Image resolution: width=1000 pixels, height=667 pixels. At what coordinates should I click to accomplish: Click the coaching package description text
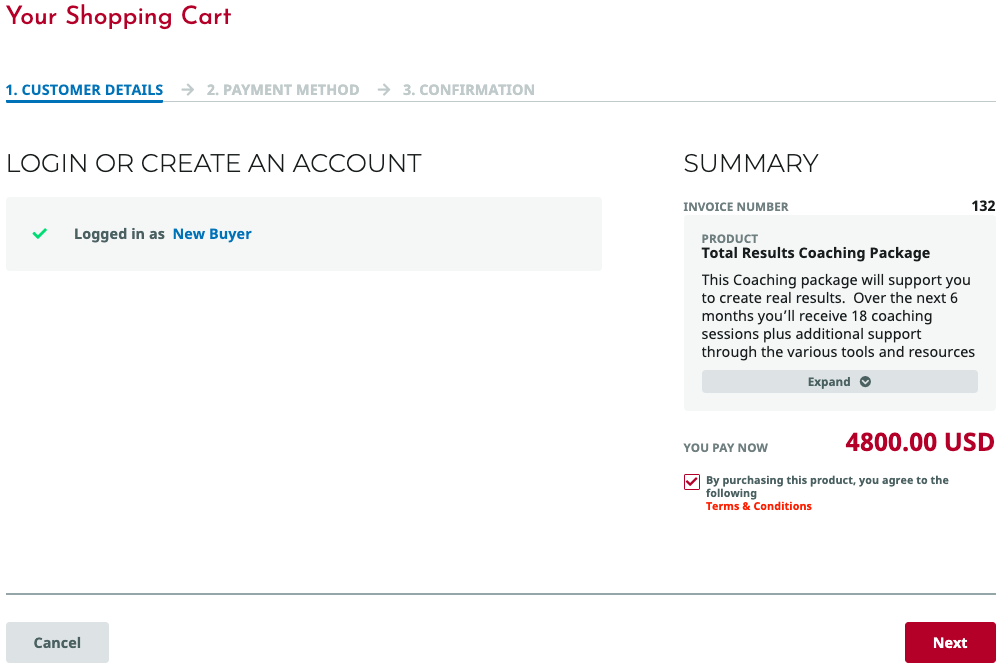click(838, 316)
